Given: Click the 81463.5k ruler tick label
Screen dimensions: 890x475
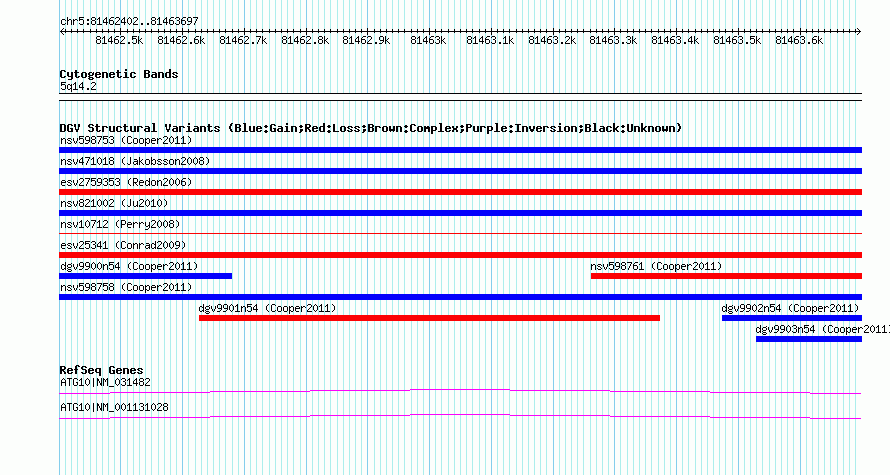Looking at the screenshot, I should pyautogui.click(x=737, y=40).
